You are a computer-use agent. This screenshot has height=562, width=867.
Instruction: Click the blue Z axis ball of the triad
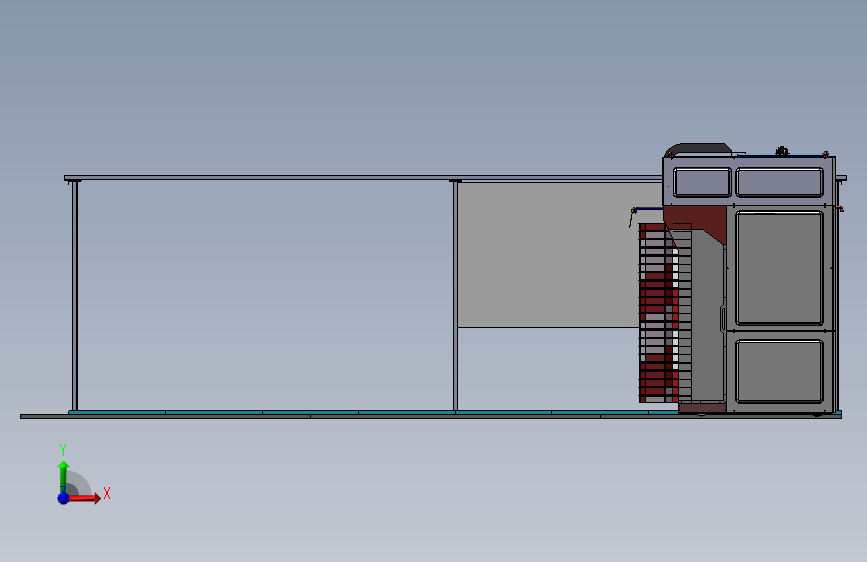63,498
